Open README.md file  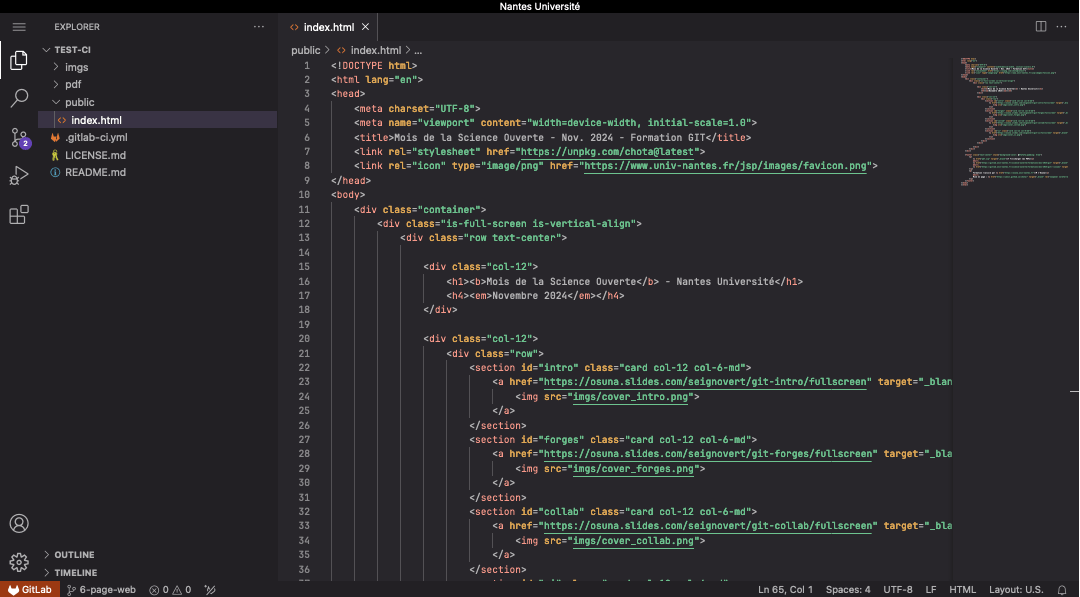pyautogui.click(x=158, y=172)
